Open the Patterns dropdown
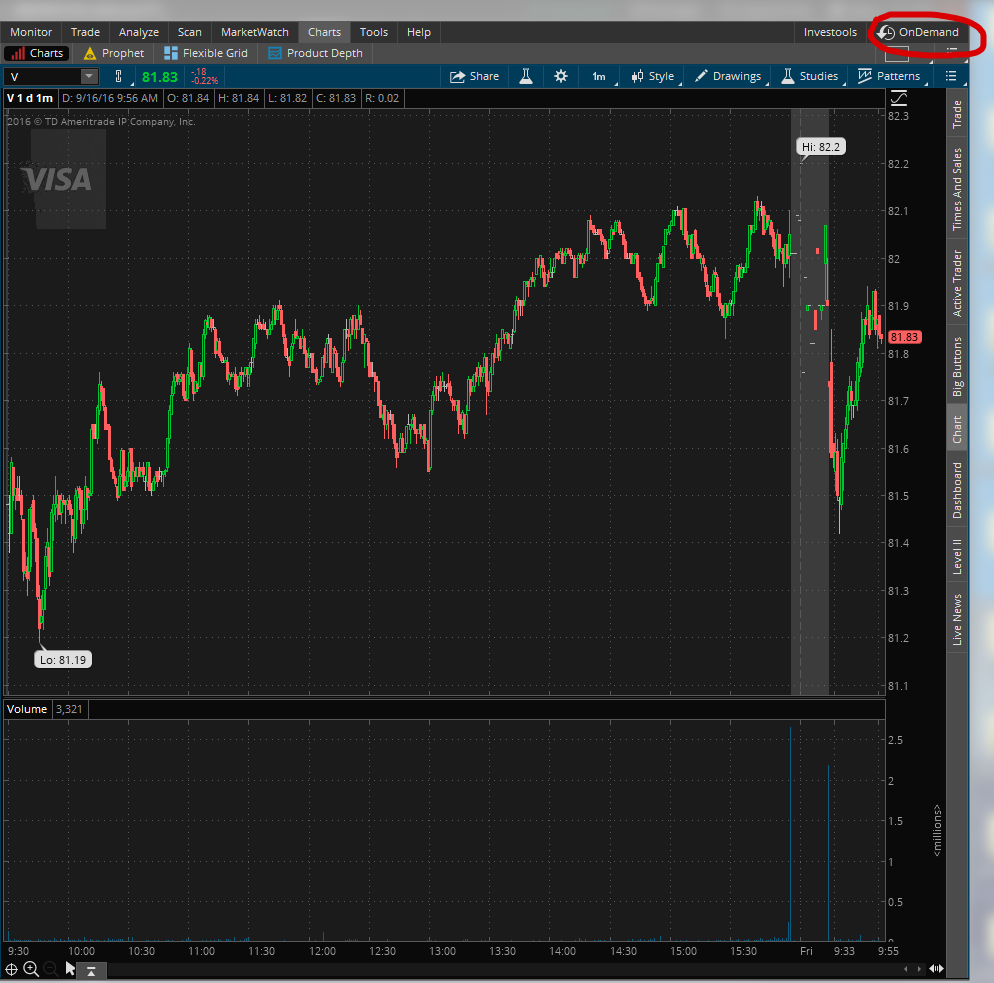This screenshot has height=983, width=994. [890, 77]
